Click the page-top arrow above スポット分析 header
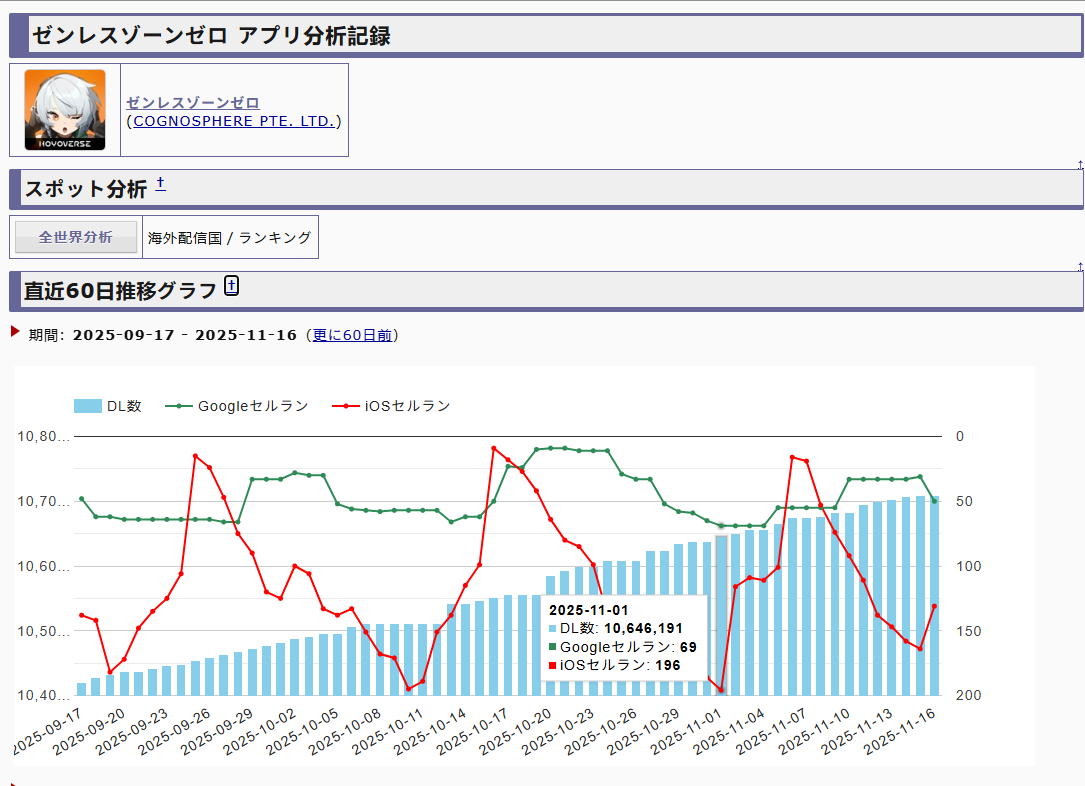Image resolution: width=1085 pixels, height=786 pixels. click(1079, 165)
